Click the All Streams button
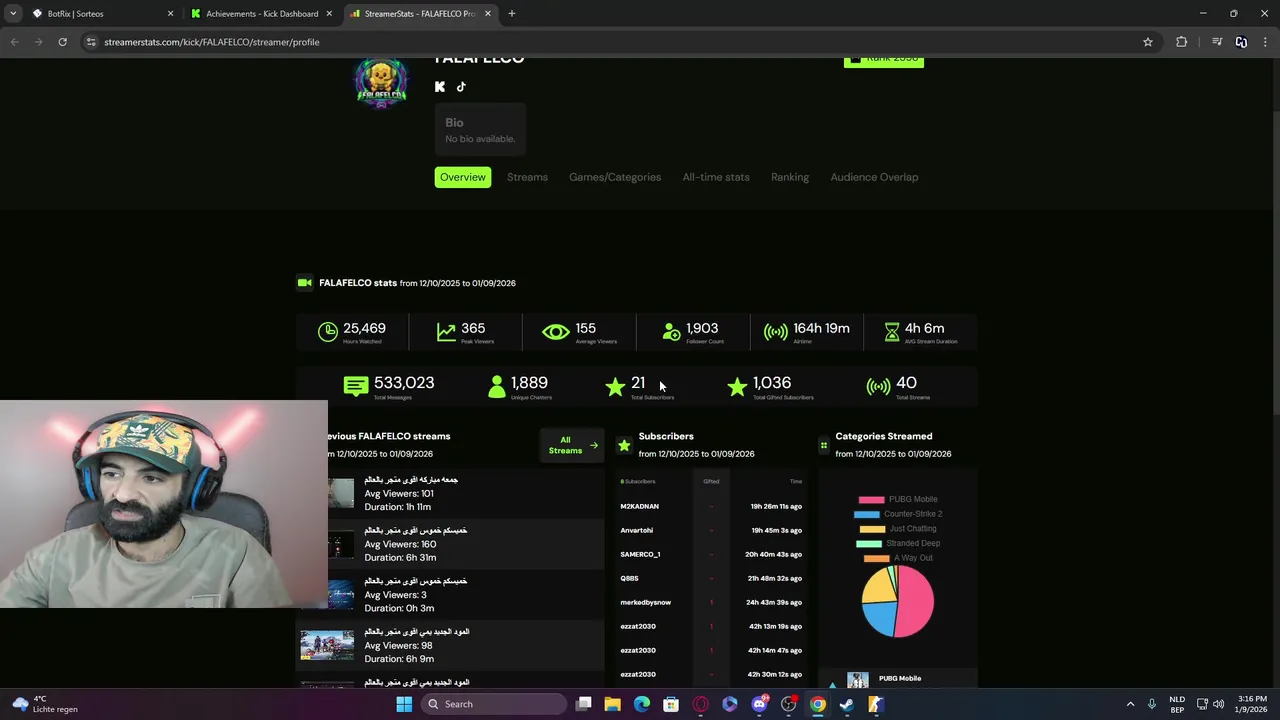Screen dimensions: 1280x720 [572, 445]
